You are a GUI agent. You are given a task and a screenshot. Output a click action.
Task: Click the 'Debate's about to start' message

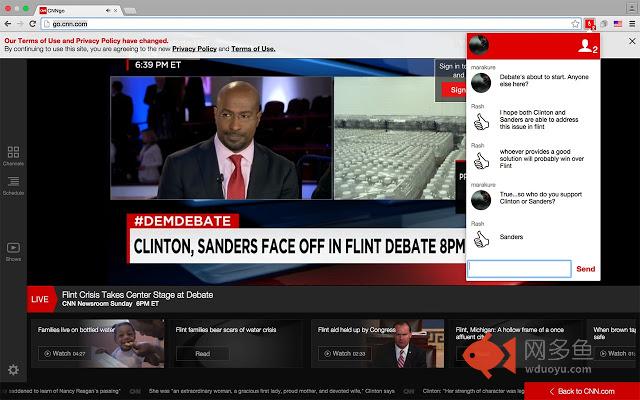coord(544,80)
